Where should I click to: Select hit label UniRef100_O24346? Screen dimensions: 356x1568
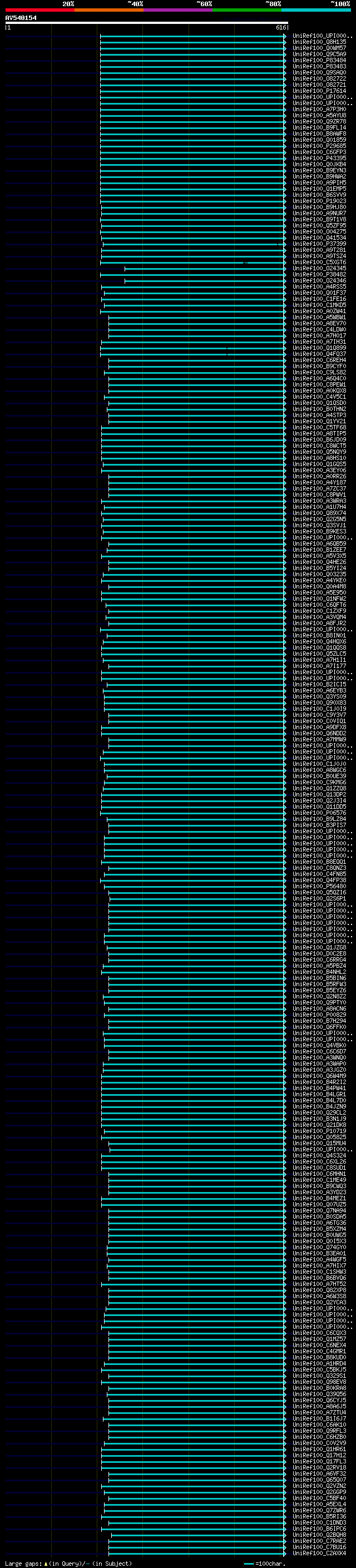pos(319,280)
